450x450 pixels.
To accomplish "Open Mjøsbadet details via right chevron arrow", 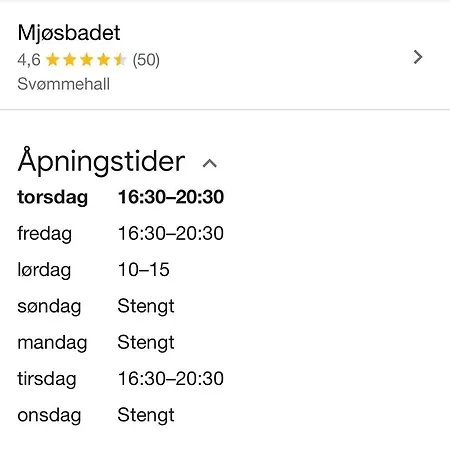I will pos(418,57).
